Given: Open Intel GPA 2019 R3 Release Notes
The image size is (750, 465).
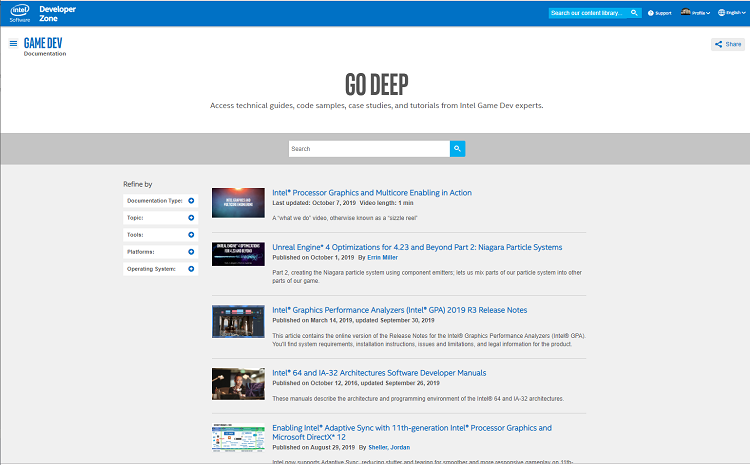Looking at the screenshot, I should pyautogui.click(x=399, y=310).
